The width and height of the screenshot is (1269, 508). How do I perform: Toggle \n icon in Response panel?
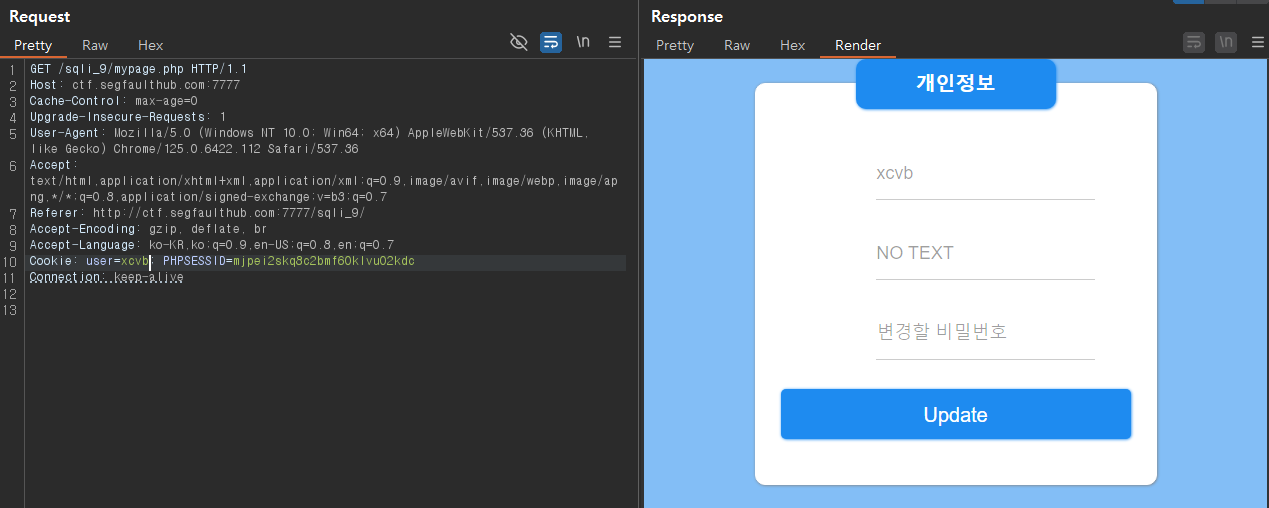pyautogui.click(x=1226, y=42)
